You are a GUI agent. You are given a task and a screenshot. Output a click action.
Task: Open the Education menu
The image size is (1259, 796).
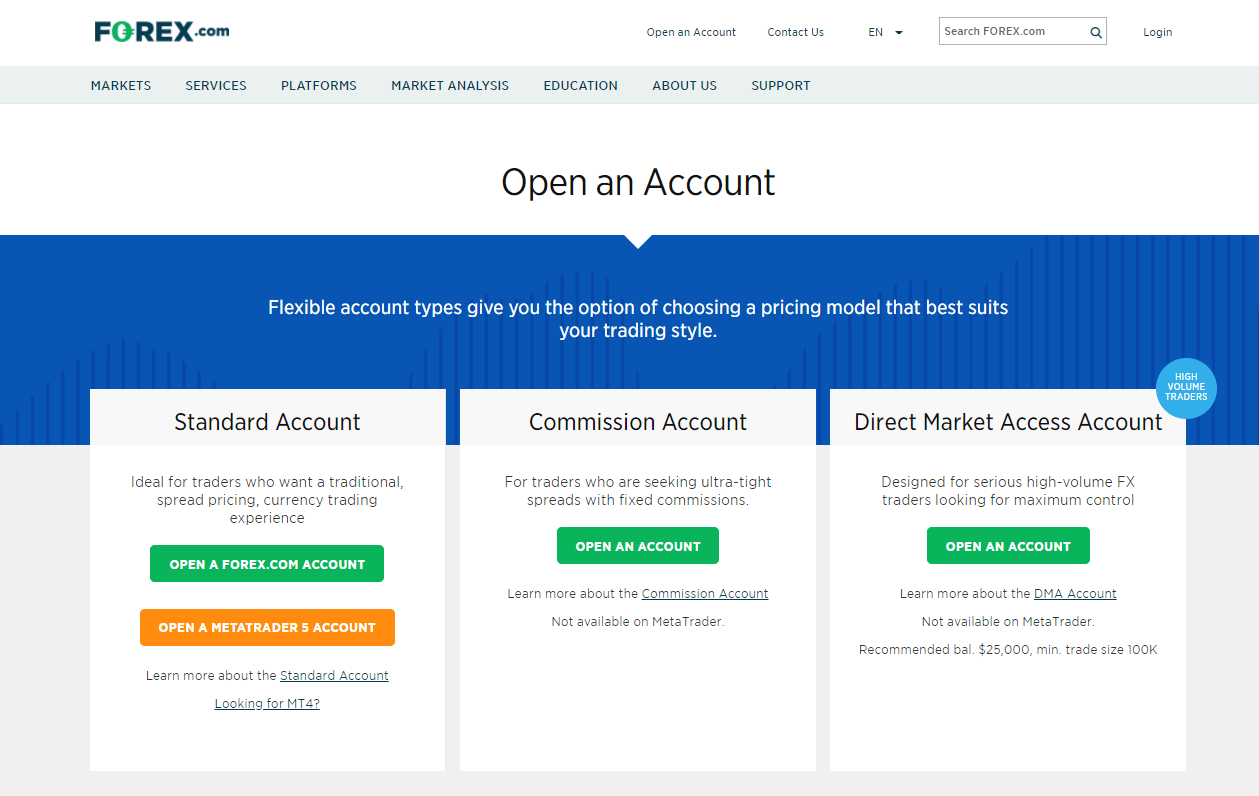pos(581,86)
